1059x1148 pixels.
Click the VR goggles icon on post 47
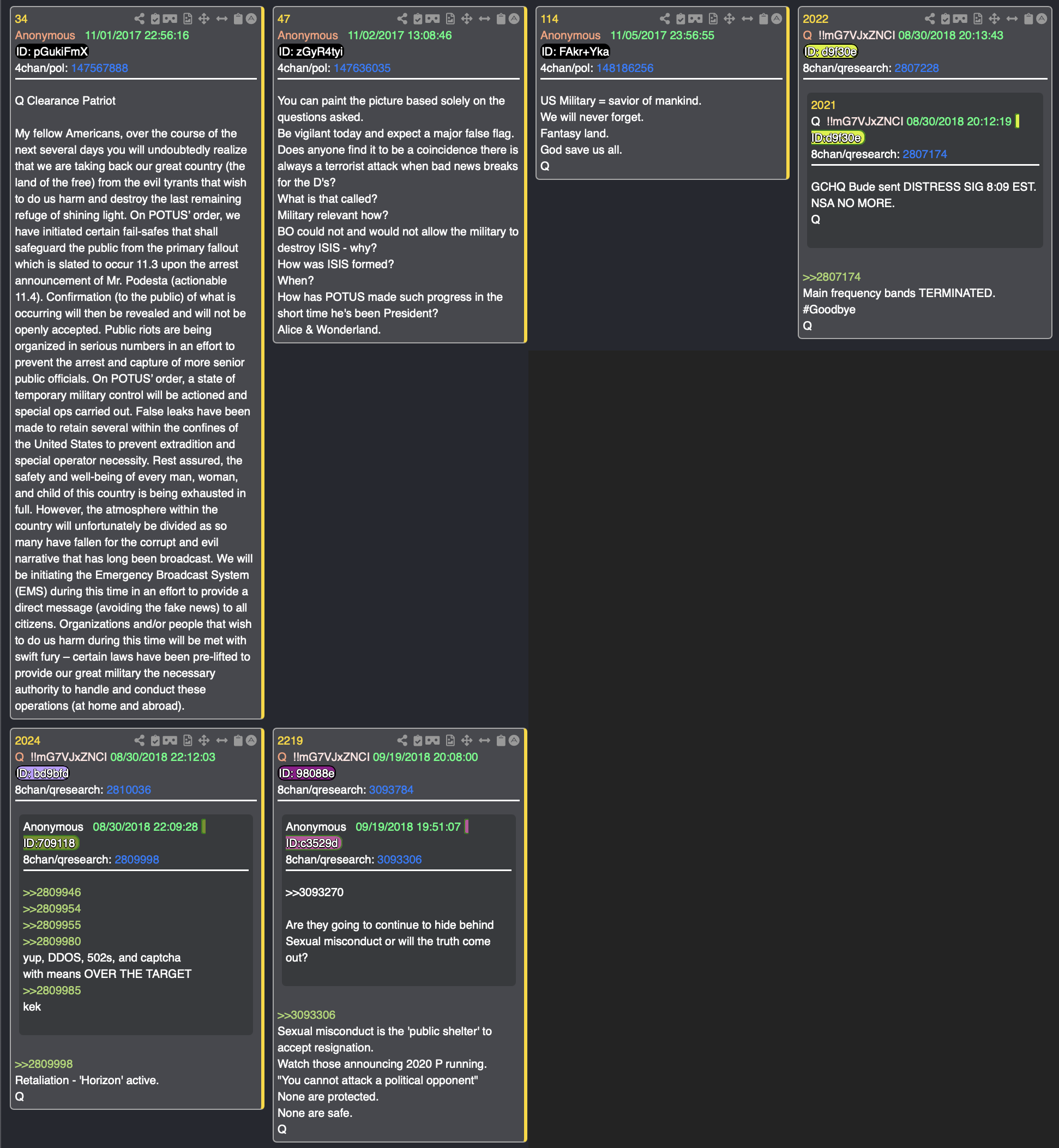(432, 19)
